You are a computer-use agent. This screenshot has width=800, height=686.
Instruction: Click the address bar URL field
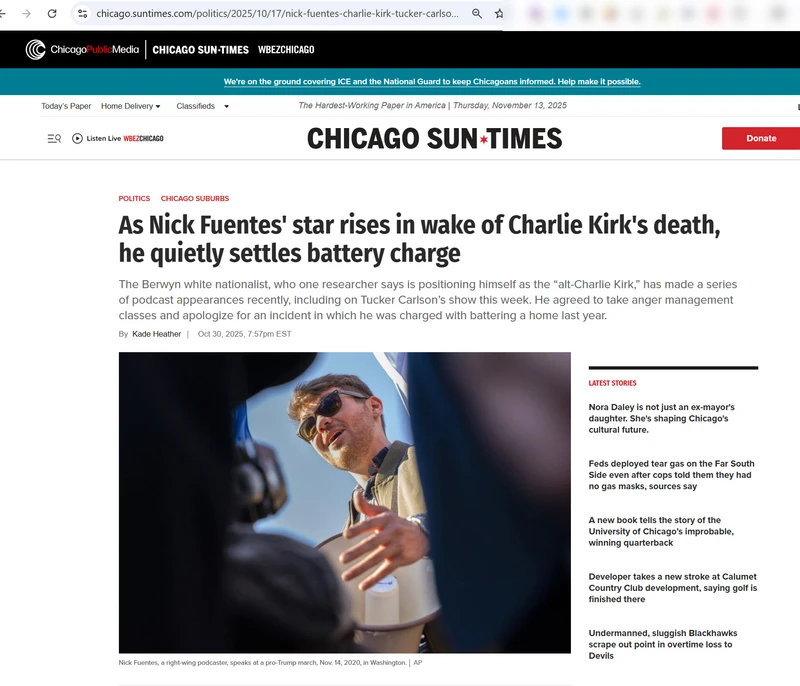278,14
